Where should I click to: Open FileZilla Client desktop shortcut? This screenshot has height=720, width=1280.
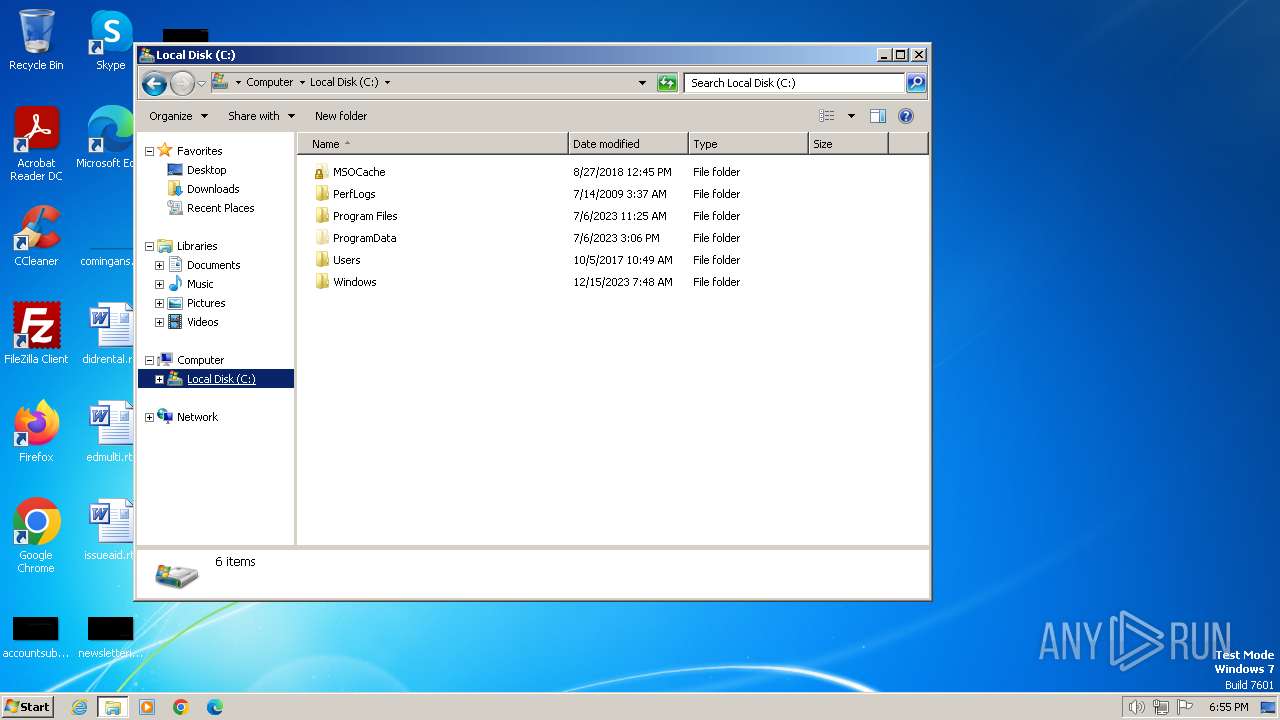(36, 334)
